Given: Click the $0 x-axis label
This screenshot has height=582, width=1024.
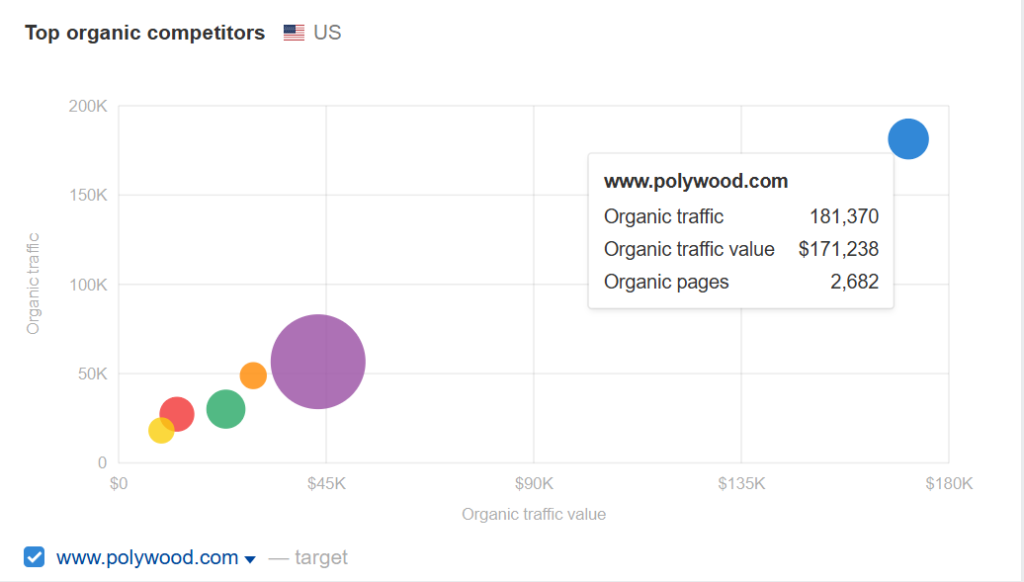Looking at the screenshot, I should [118, 483].
